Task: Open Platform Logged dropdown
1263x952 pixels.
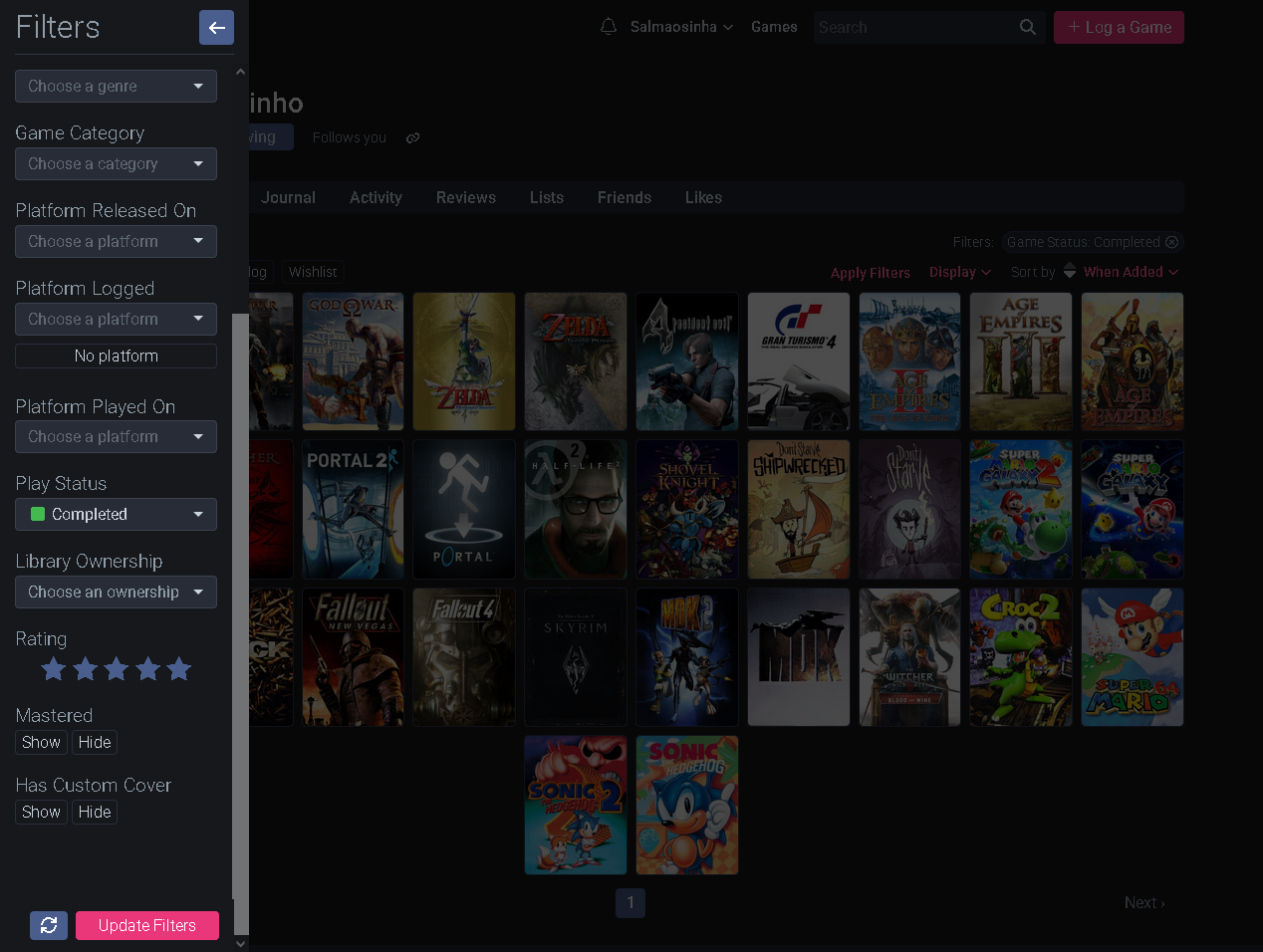Action: 116,320
